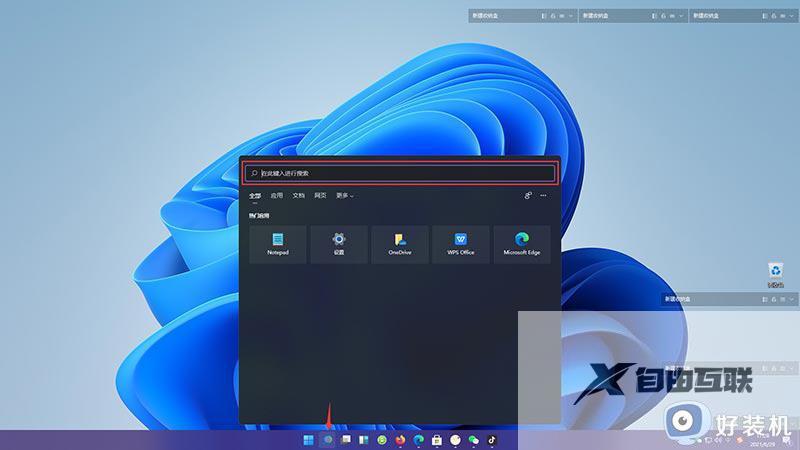This screenshot has height=450, width=800.
Task: Open the ellipsis options menu in the search panel
Action: [543, 195]
